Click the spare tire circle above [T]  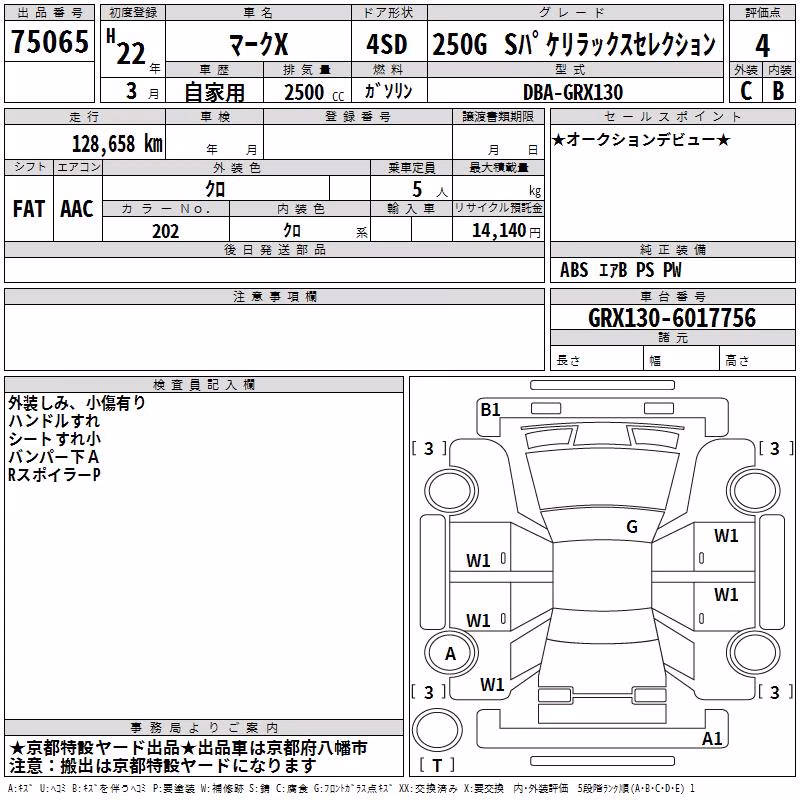(x=437, y=730)
